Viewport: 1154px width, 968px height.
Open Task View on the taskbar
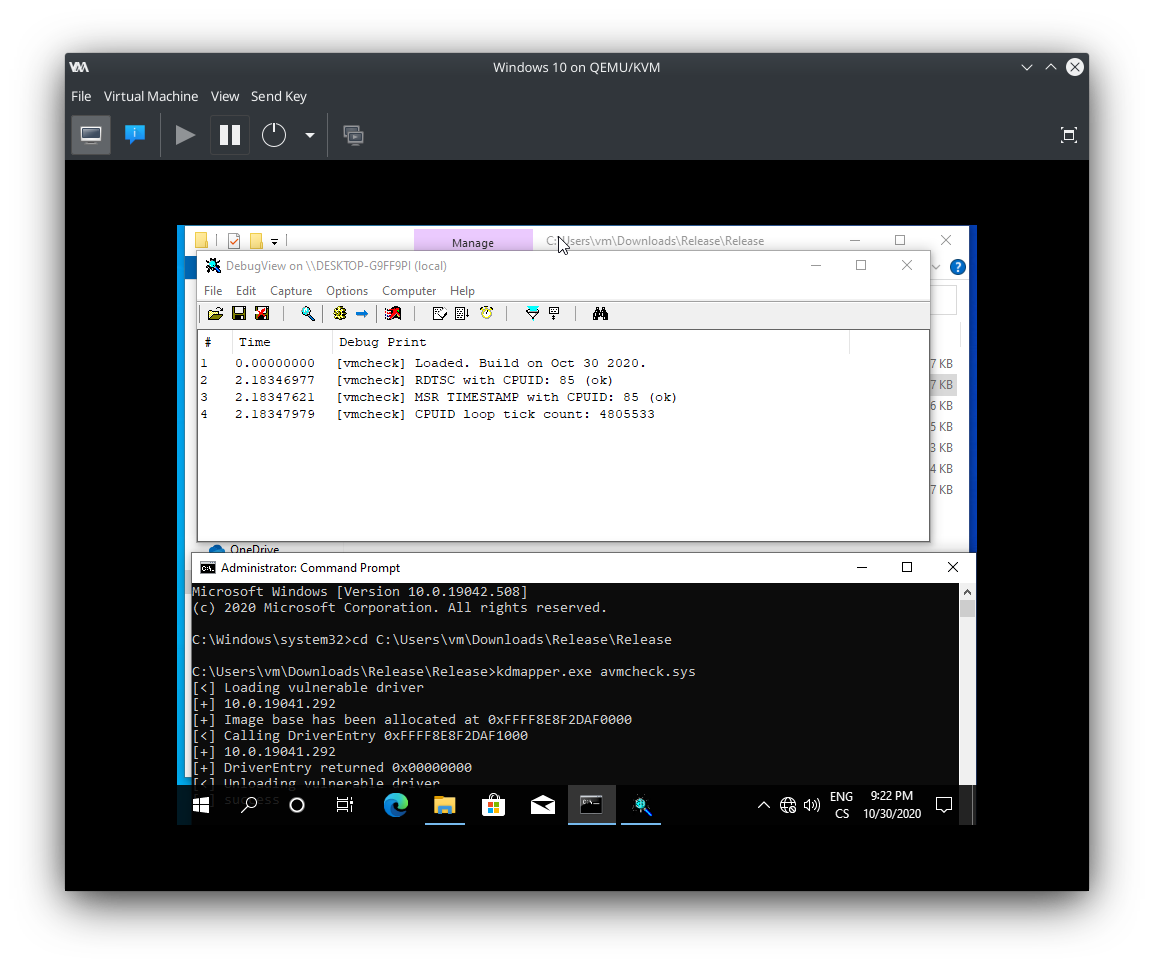coord(344,805)
